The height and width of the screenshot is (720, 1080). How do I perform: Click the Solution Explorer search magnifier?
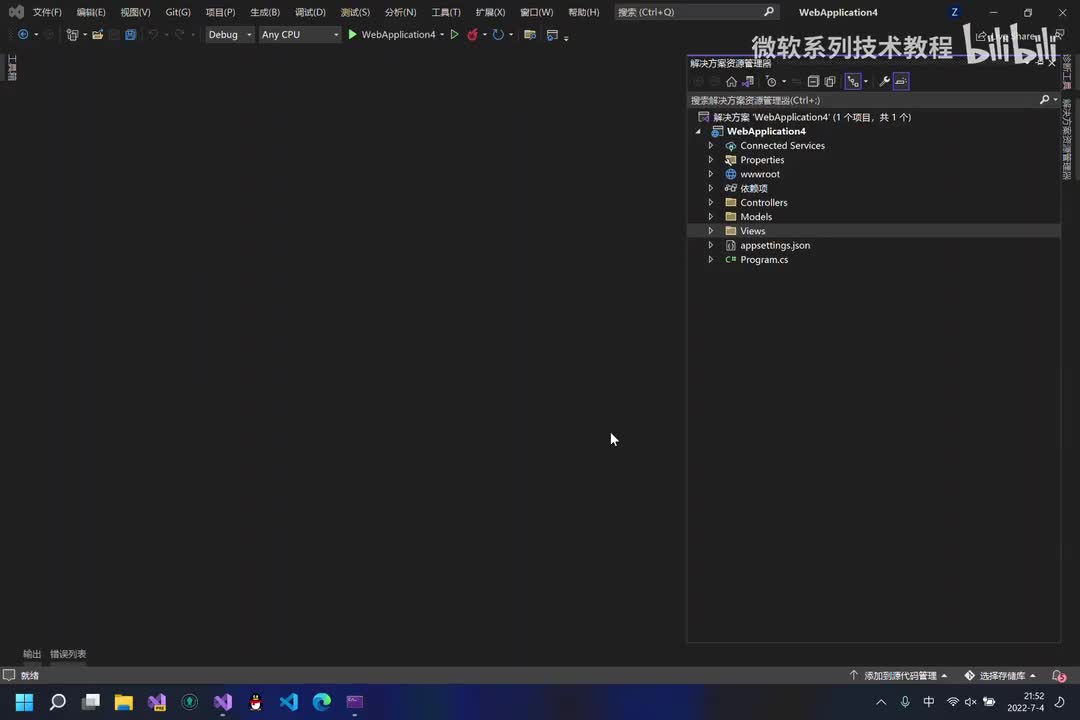1045,100
